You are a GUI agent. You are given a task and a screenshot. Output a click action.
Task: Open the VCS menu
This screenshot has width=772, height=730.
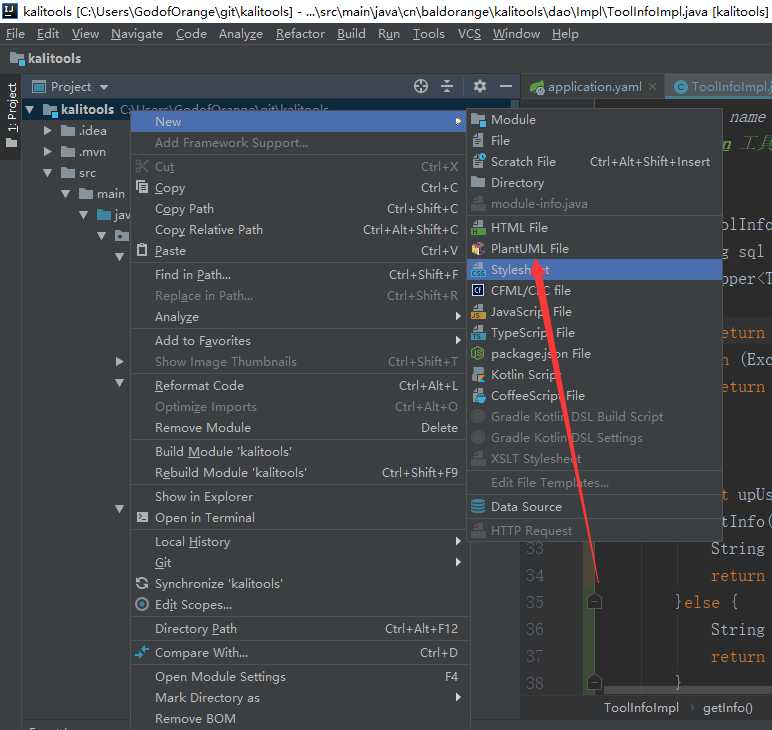pos(469,34)
